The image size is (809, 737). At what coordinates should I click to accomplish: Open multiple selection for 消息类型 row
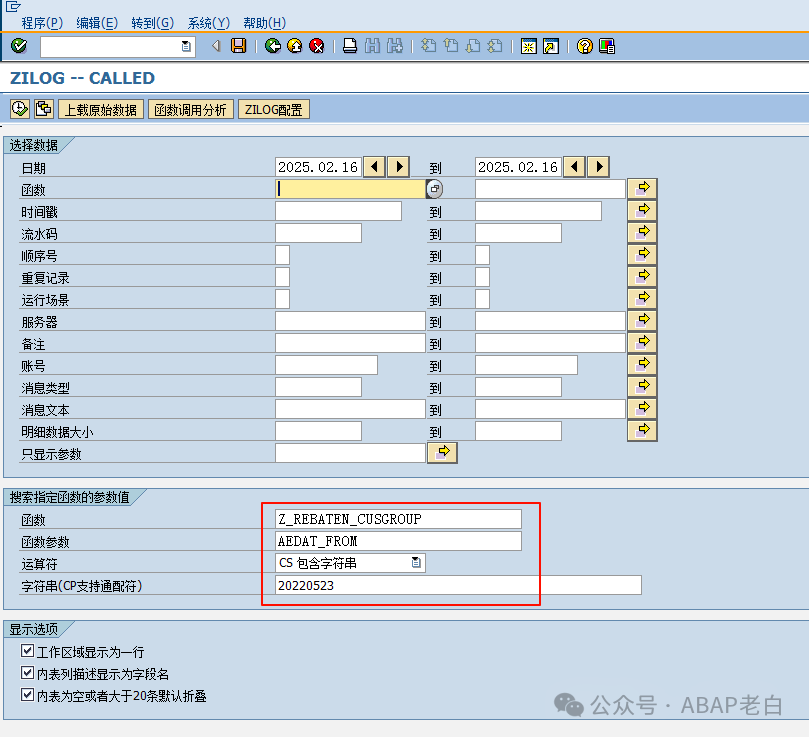pos(642,387)
